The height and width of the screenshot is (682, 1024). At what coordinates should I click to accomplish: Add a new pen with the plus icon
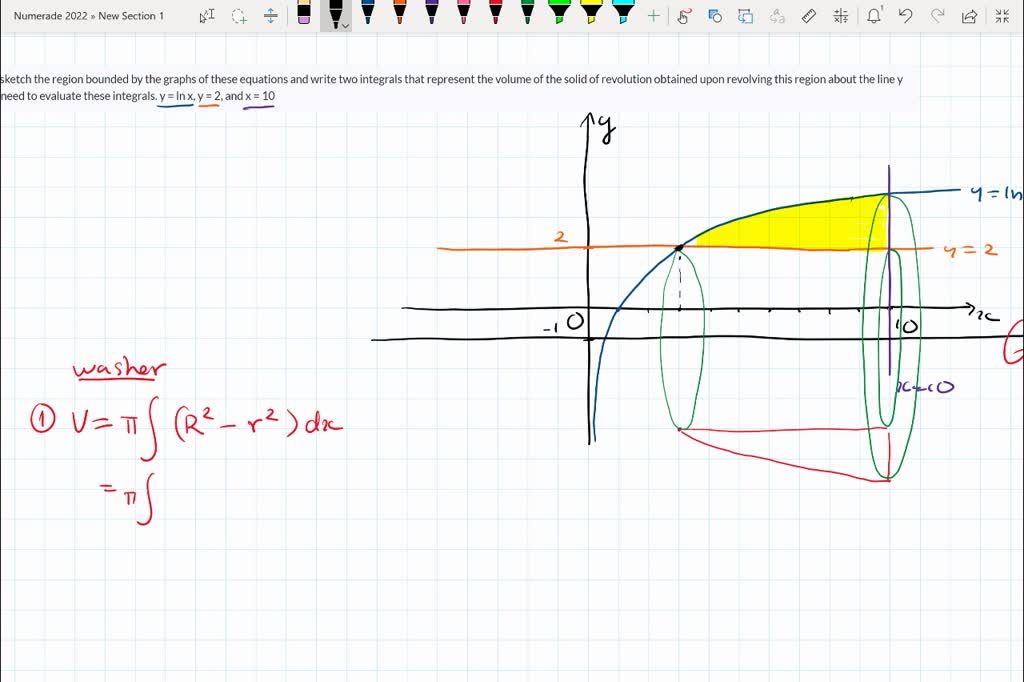pos(654,15)
